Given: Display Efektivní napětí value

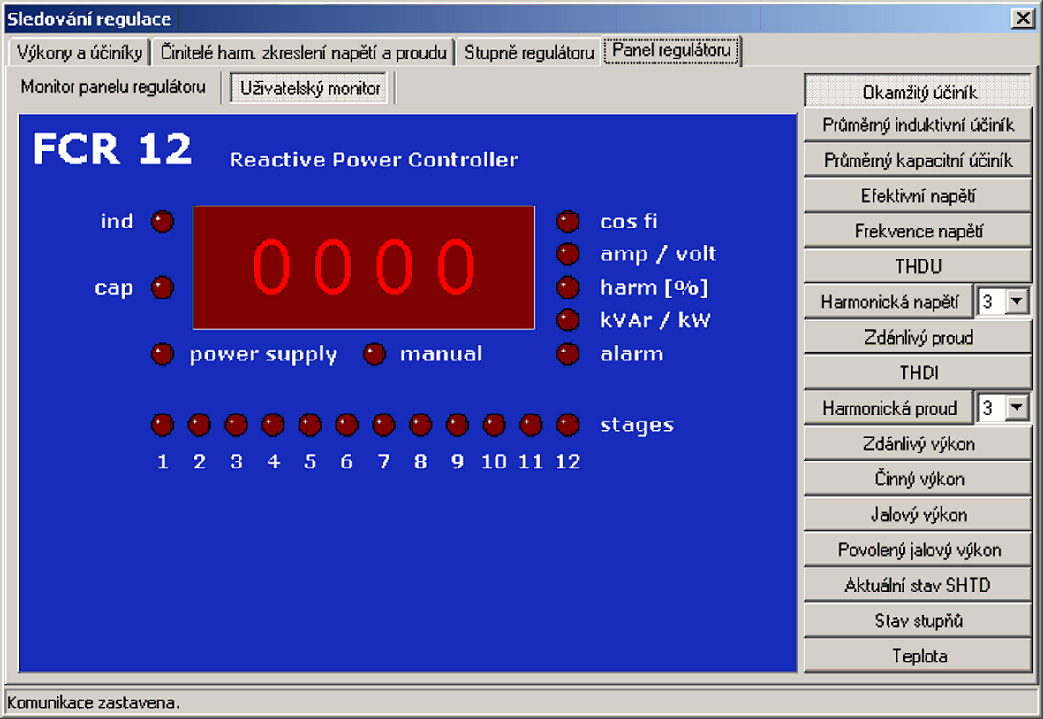Looking at the screenshot, I should pyautogui.click(x=919, y=196).
